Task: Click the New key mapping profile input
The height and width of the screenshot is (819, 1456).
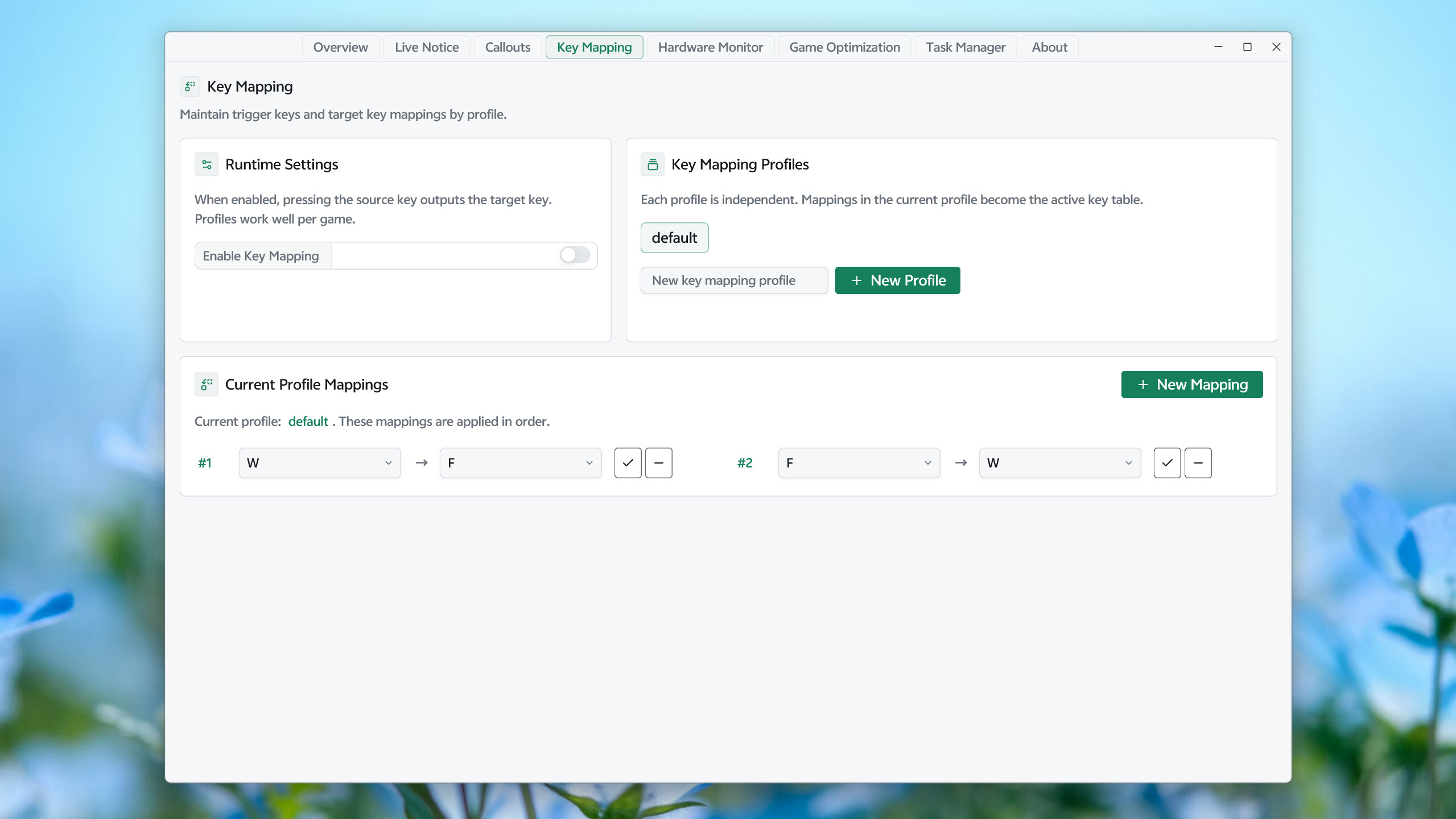Action: pos(734,280)
